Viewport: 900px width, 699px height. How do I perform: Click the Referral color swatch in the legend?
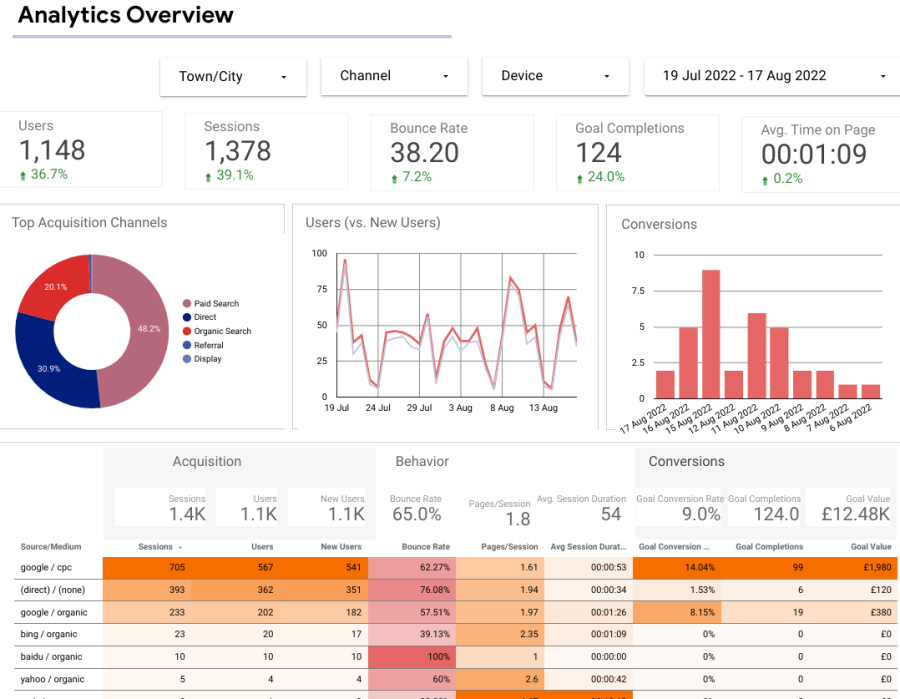tap(186, 345)
